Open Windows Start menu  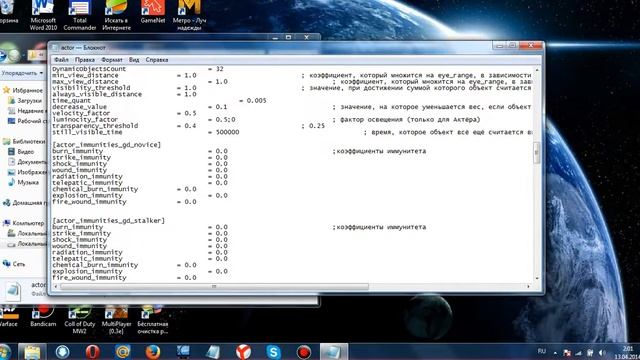click(5, 352)
